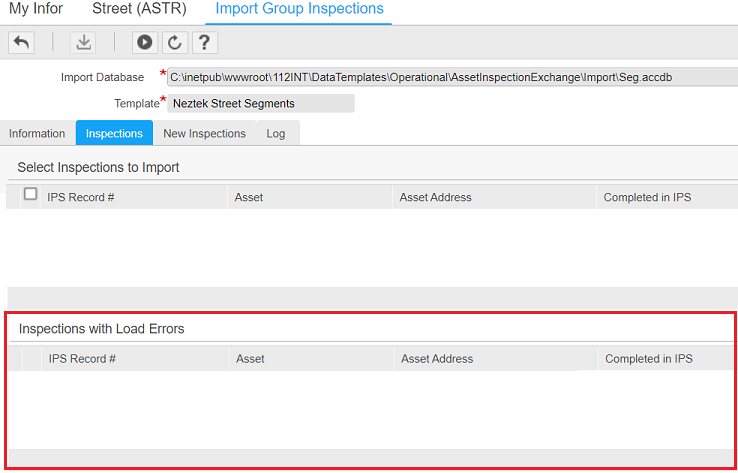Viewport: 738px width, 473px height.
Task: Click the Template field showing Neztek Street Segments
Action: (260, 103)
